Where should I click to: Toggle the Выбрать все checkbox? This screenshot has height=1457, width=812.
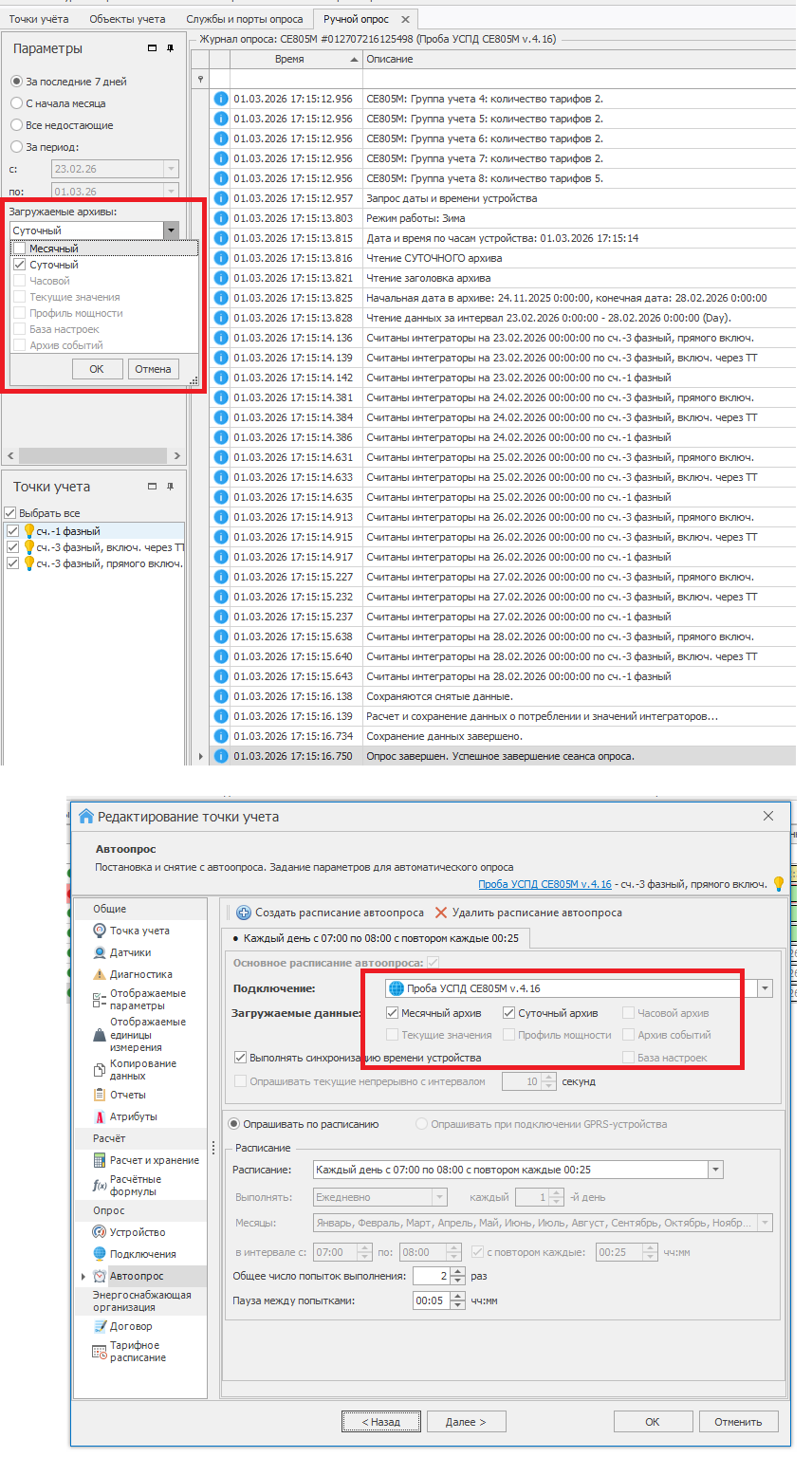coord(10,513)
